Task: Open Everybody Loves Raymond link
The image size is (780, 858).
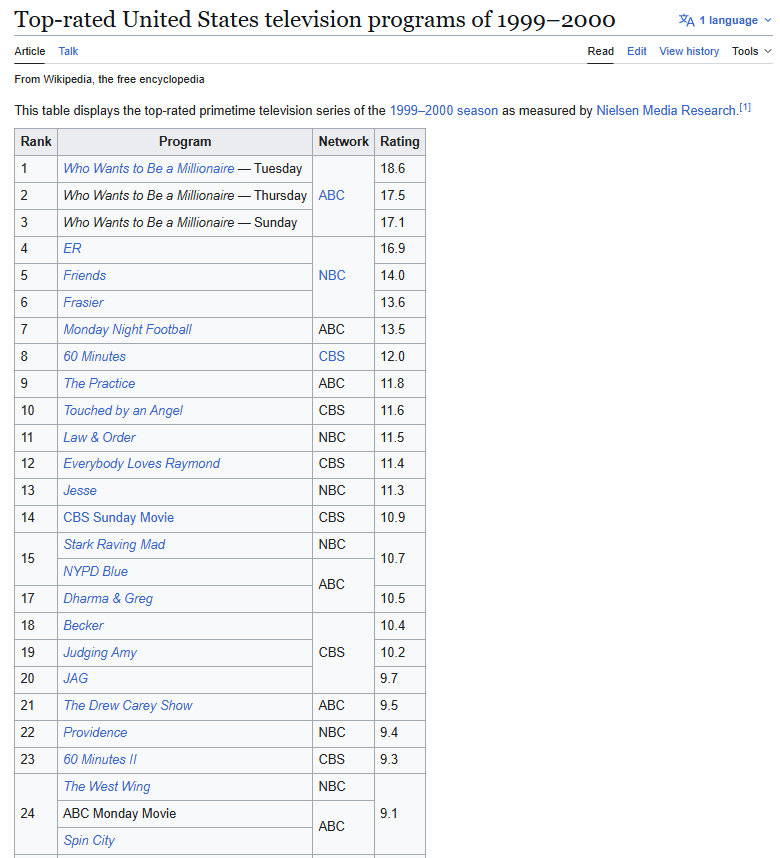Action: tap(142, 463)
